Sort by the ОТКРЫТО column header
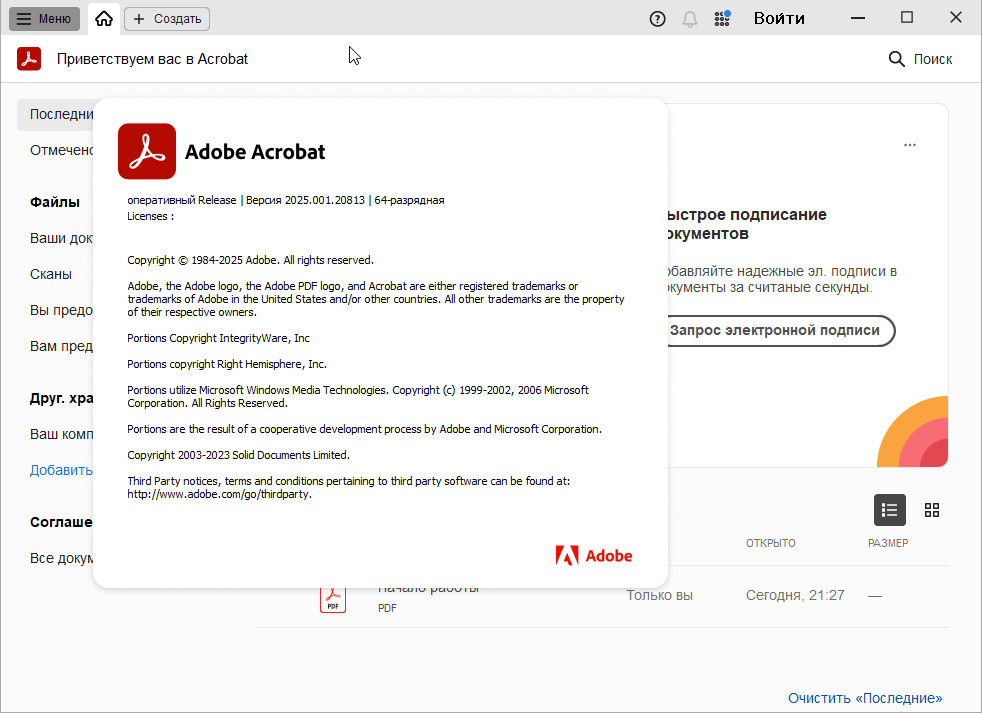The height and width of the screenshot is (713, 982). click(x=770, y=543)
